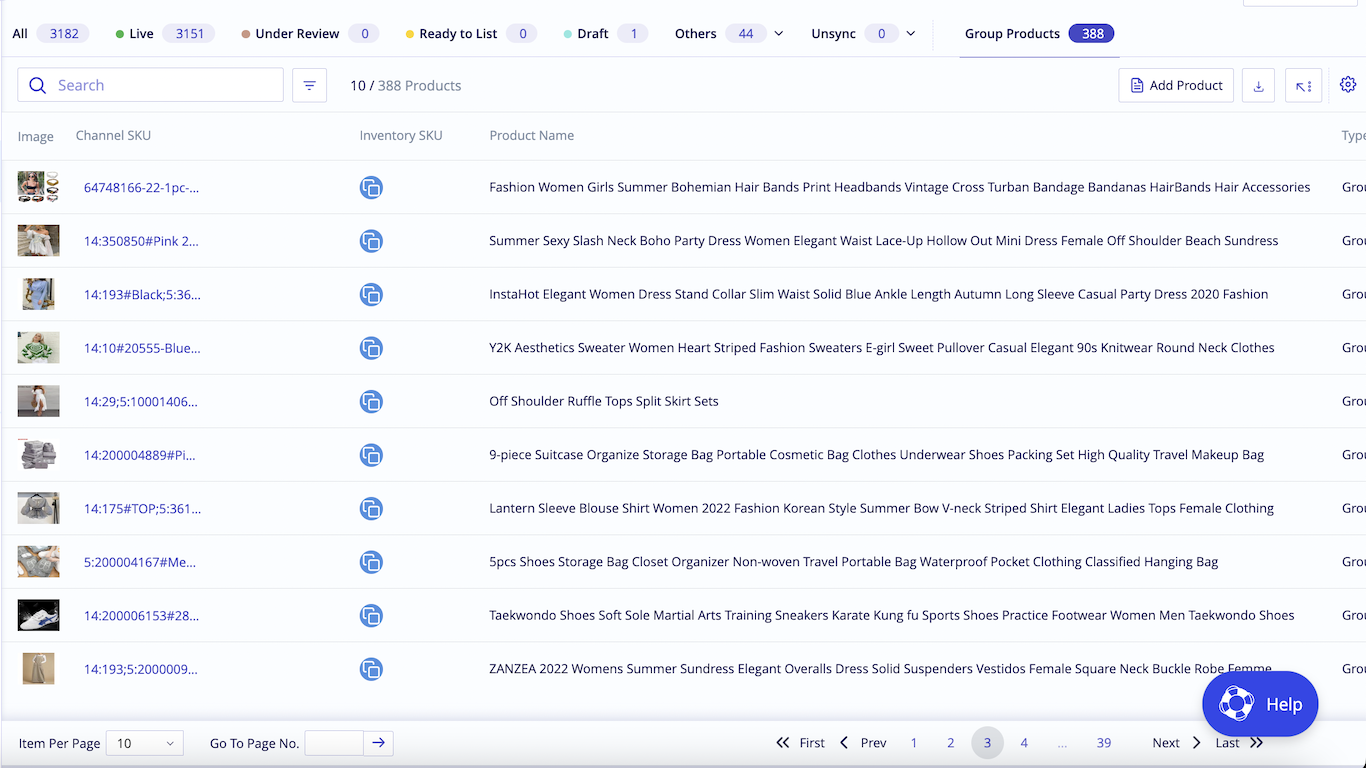Click the filter icon beside search
The height and width of the screenshot is (768, 1366).
(309, 86)
